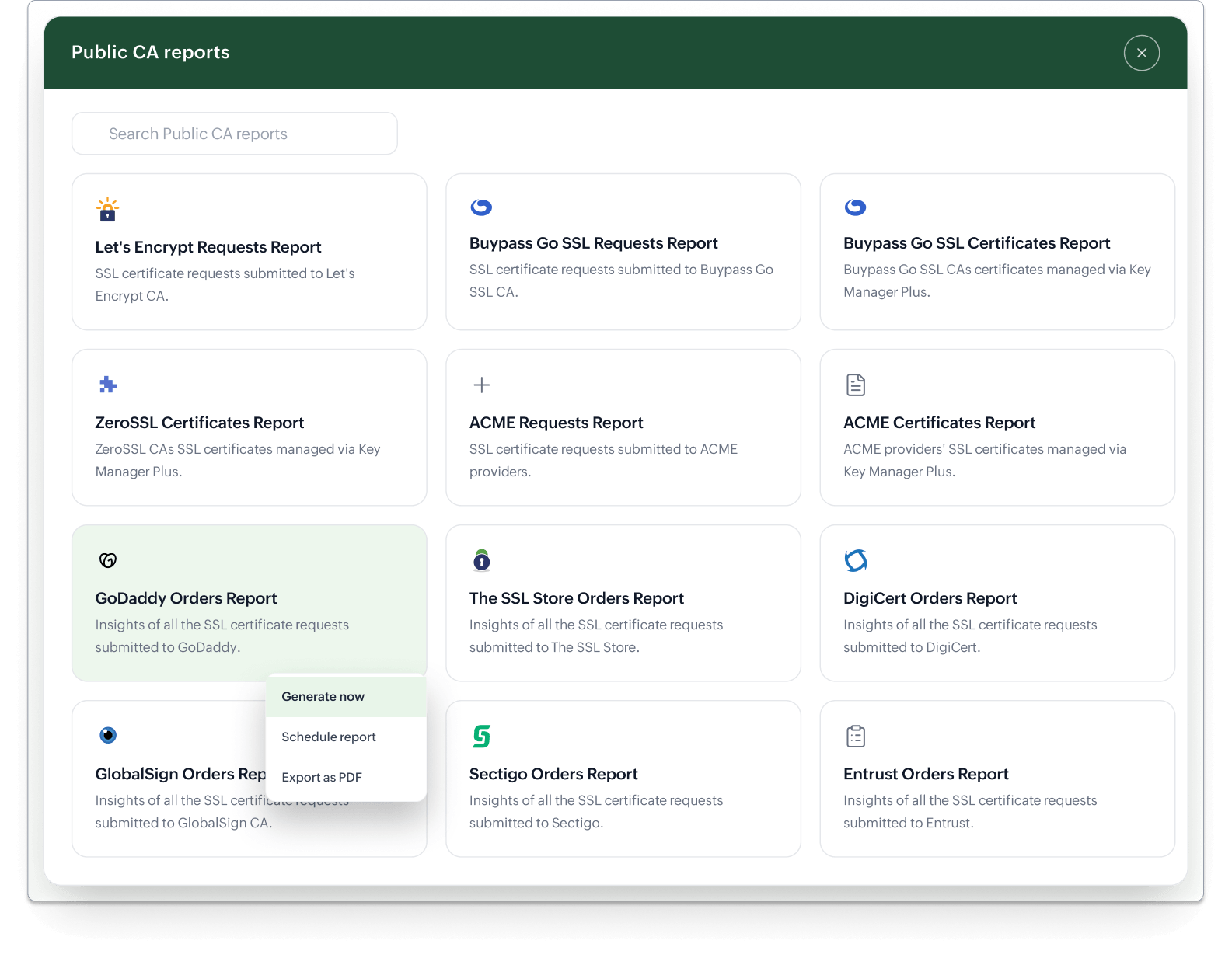Close the Public CA reports dialog
This screenshot has height=958, width=1232.
[1142, 53]
